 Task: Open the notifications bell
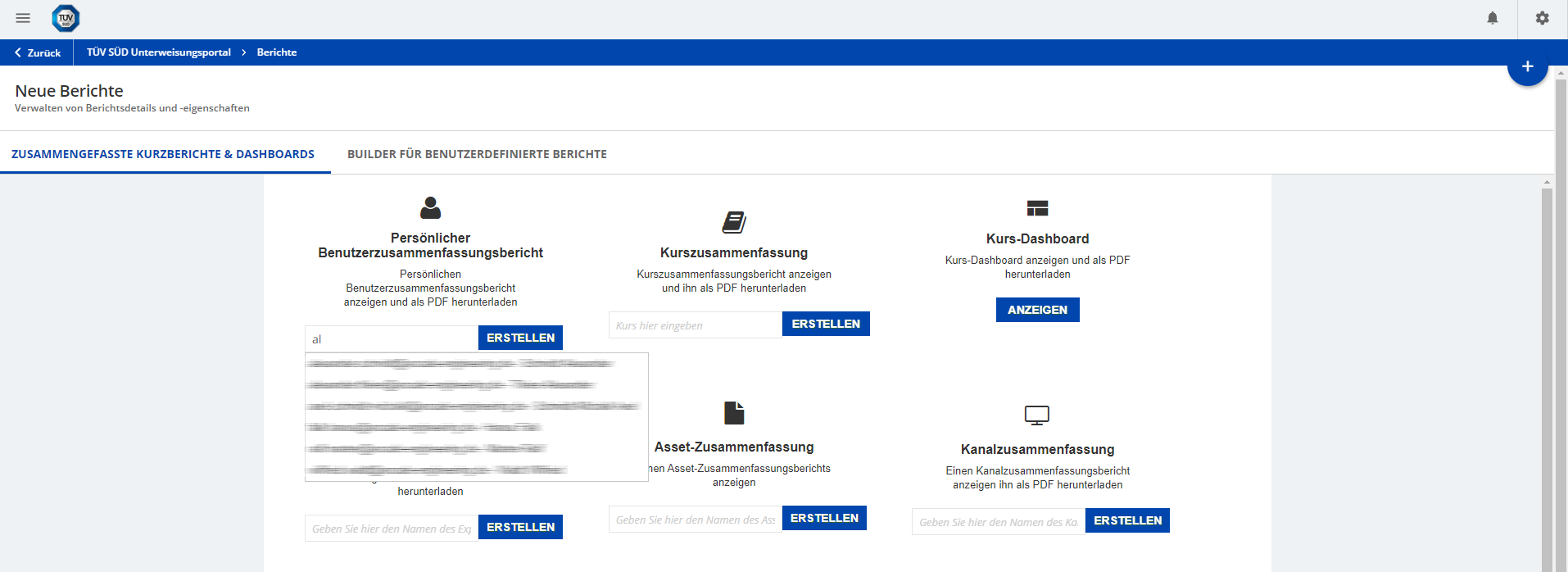[1493, 18]
